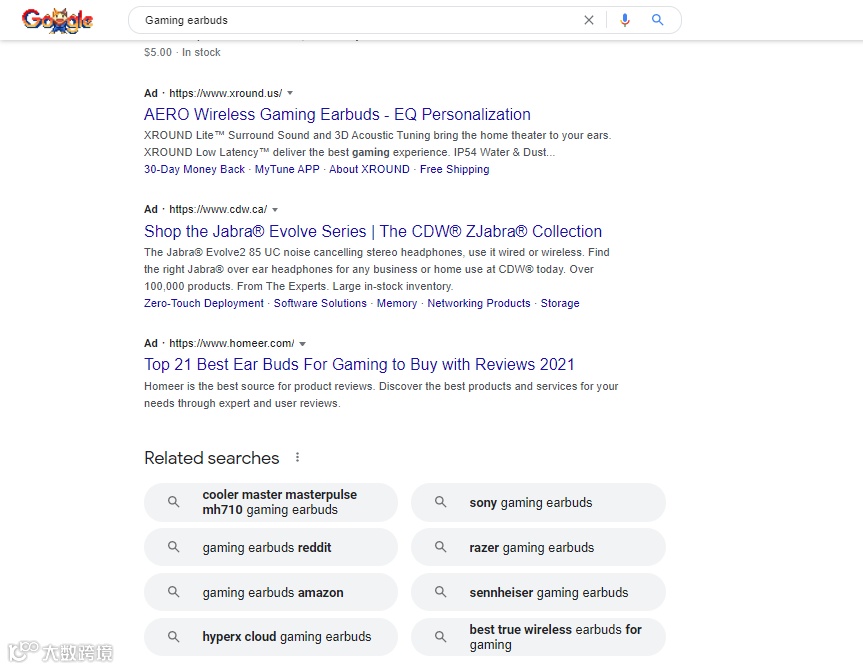Click into the Gaming earbuds search field
Screen dimensions: 863x669
click(x=350, y=20)
